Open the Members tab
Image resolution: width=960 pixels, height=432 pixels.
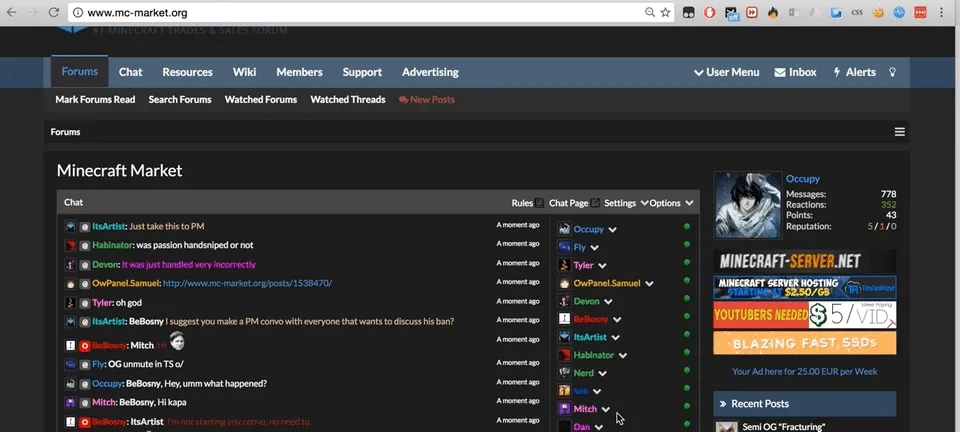click(299, 72)
